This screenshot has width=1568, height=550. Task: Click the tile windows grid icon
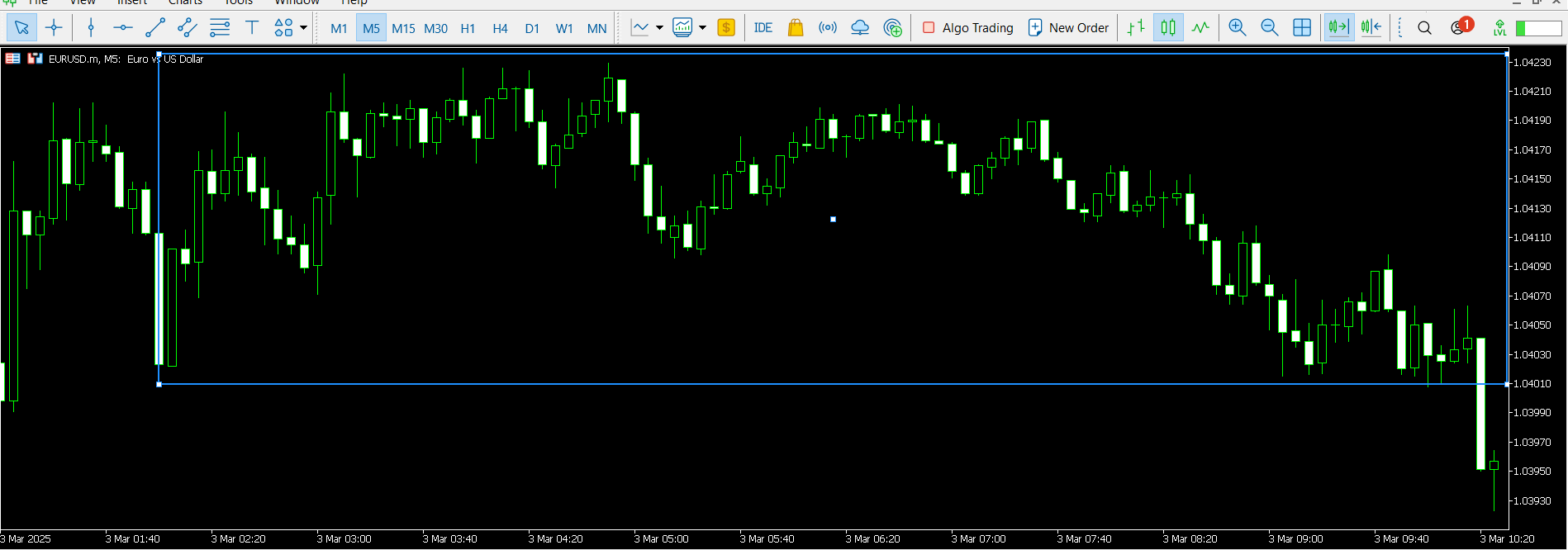(1302, 28)
